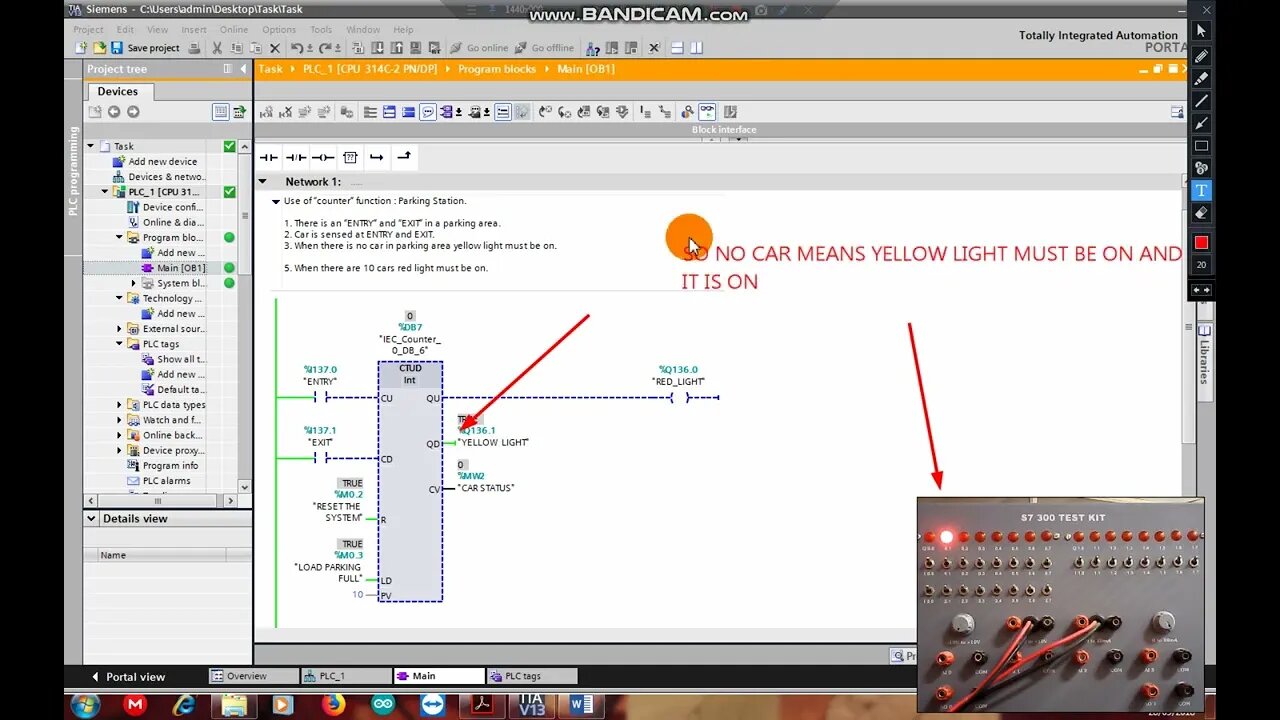
Task: Select the Bandicam rectangle tool
Action: [x=1201, y=146]
